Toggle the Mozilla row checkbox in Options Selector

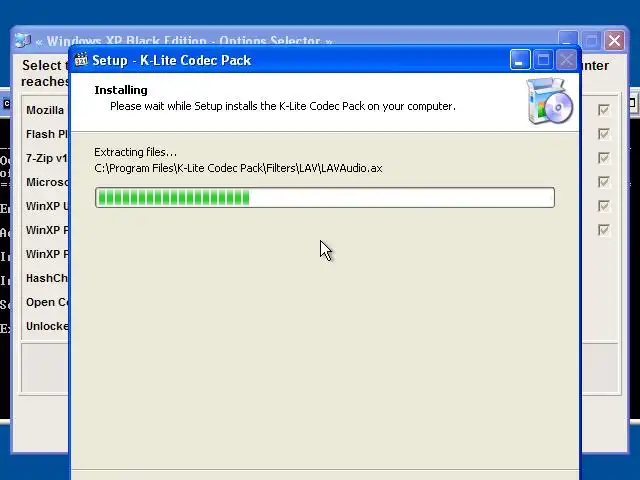(x=604, y=110)
